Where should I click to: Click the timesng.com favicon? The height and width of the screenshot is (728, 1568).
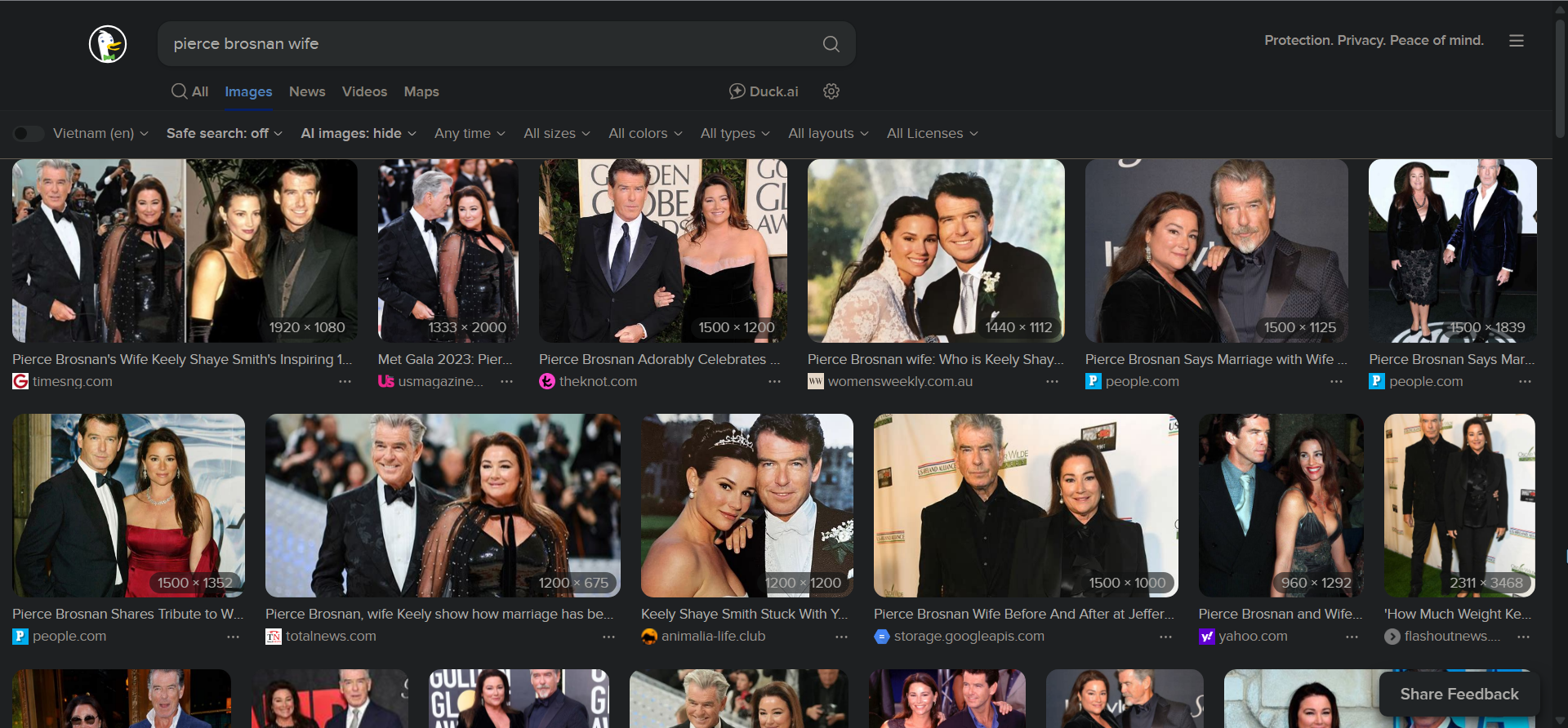point(20,381)
